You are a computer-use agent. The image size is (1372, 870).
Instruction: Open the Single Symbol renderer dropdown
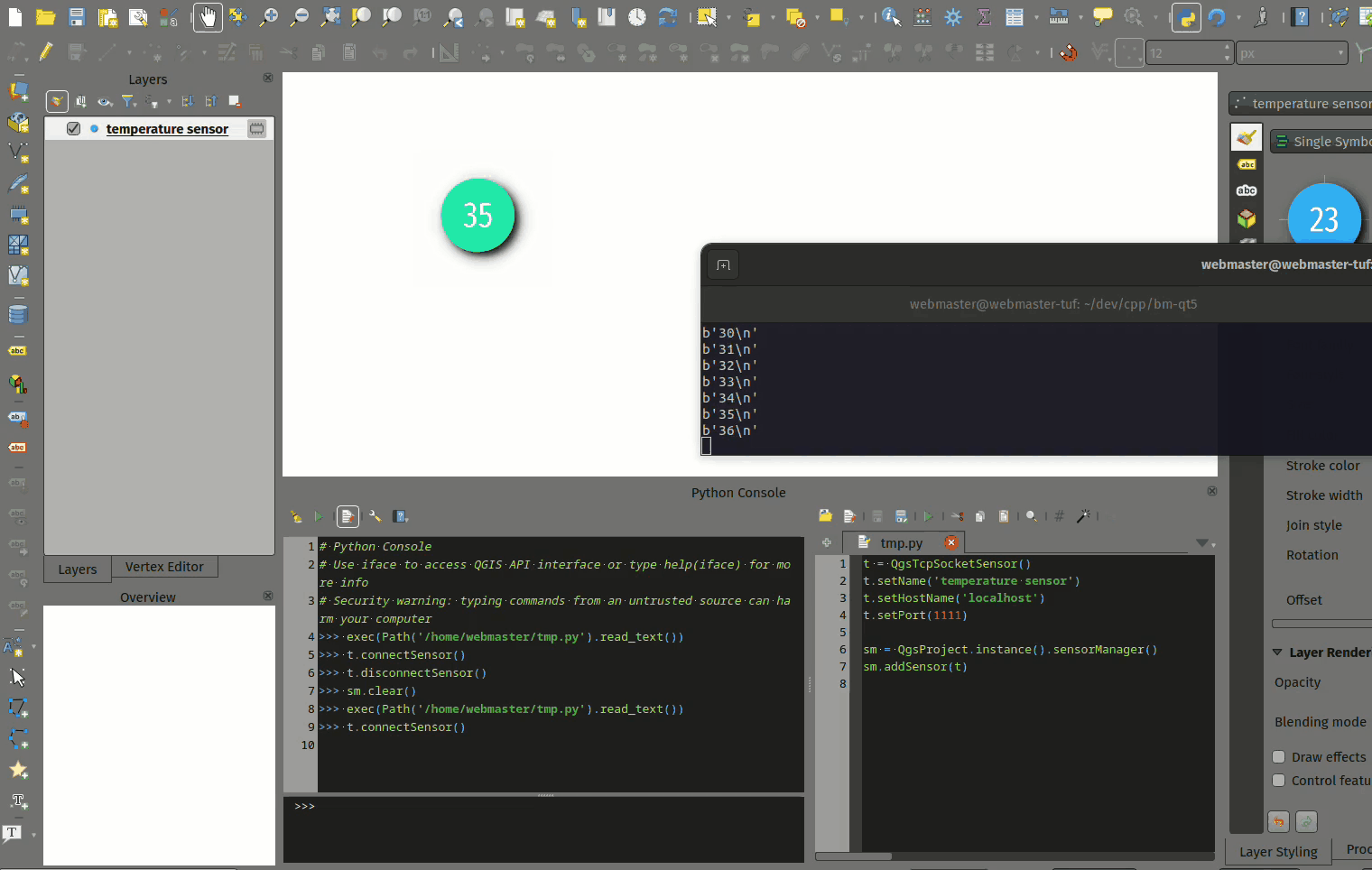pyautogui.click(x=1322, y=142)
